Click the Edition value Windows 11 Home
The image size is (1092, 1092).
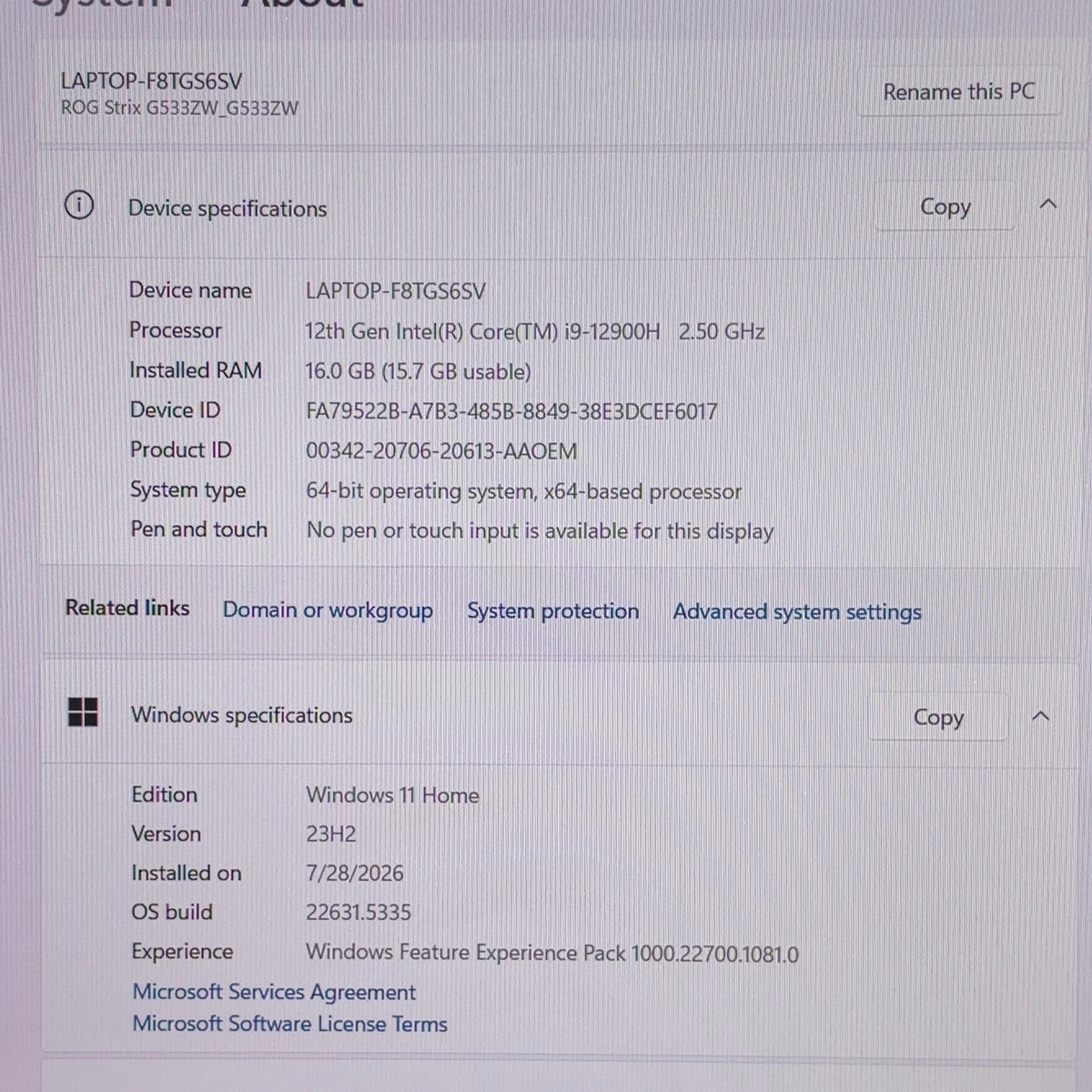[392, 795]
